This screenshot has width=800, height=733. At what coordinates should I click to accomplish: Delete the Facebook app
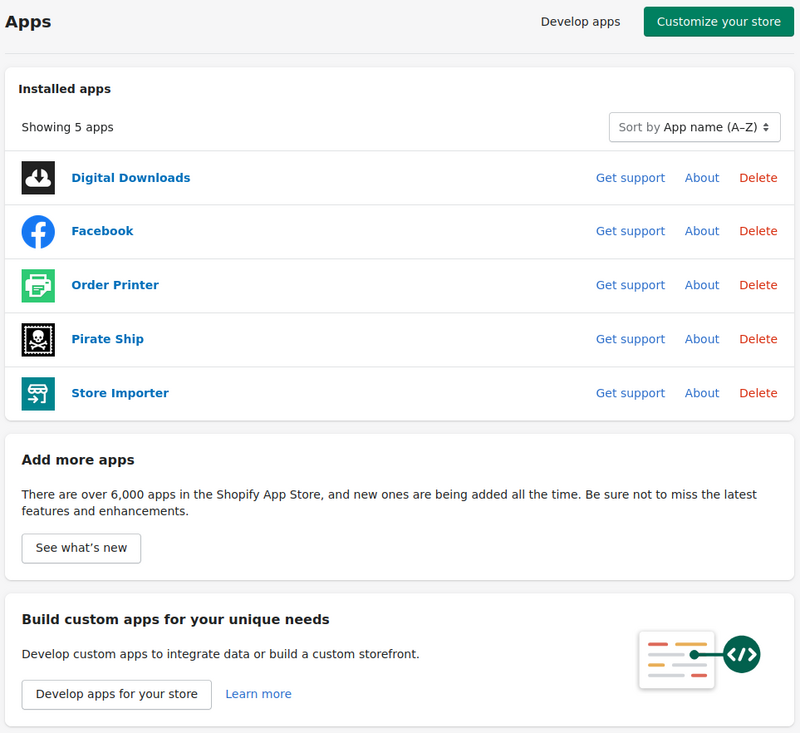click(758, 231)
